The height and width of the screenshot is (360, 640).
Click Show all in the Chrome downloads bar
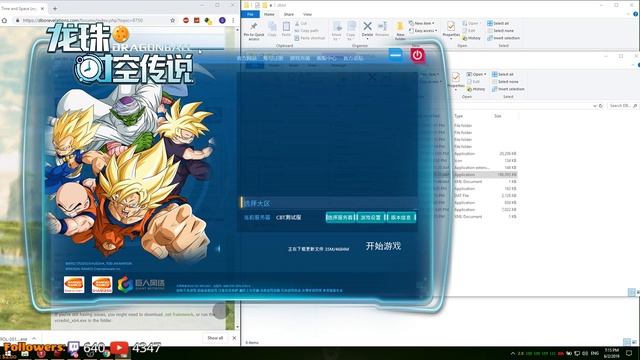[215, 338]
